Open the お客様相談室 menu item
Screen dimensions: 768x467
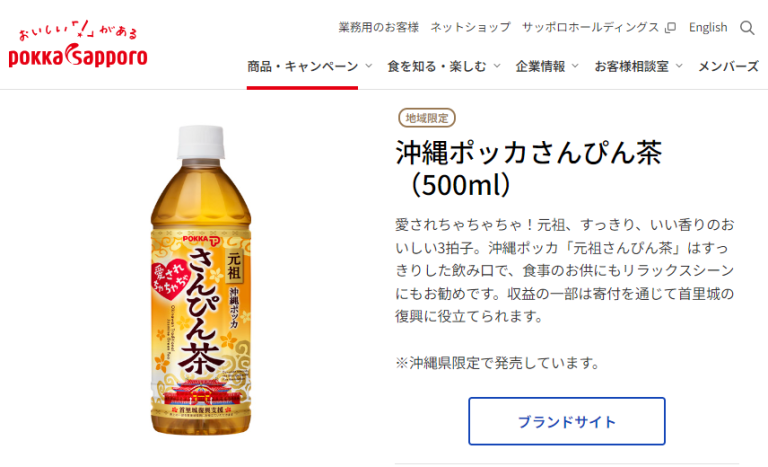pos(632,66)
